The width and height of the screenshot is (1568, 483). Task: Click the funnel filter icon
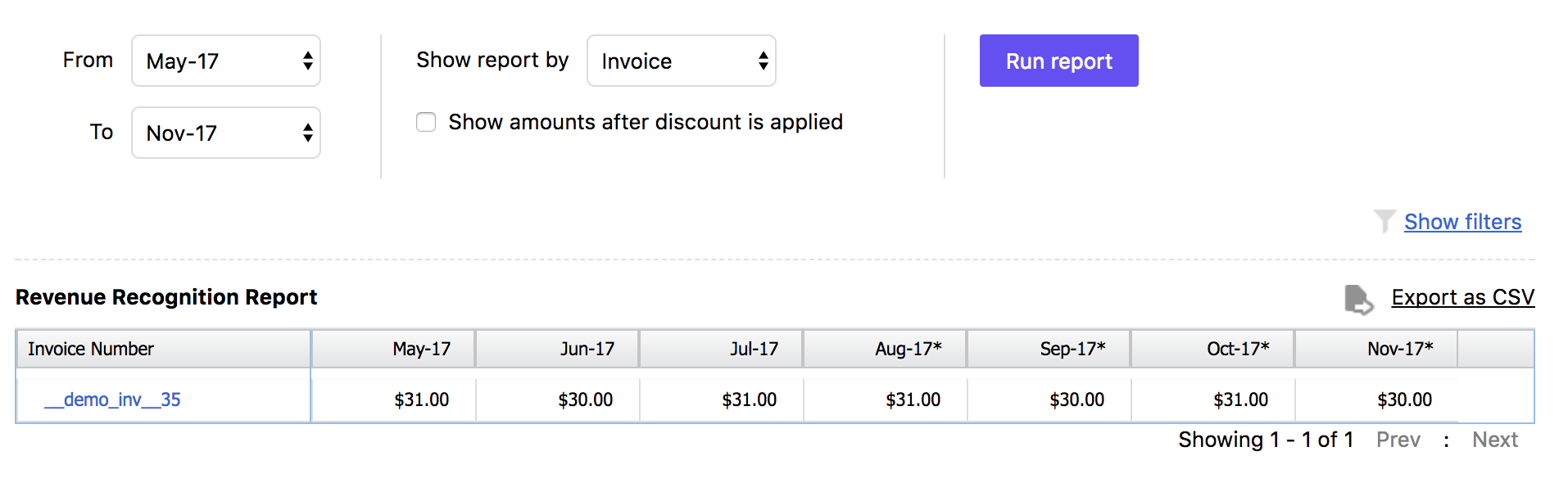pyautogui.click(x=1384, y=221)
